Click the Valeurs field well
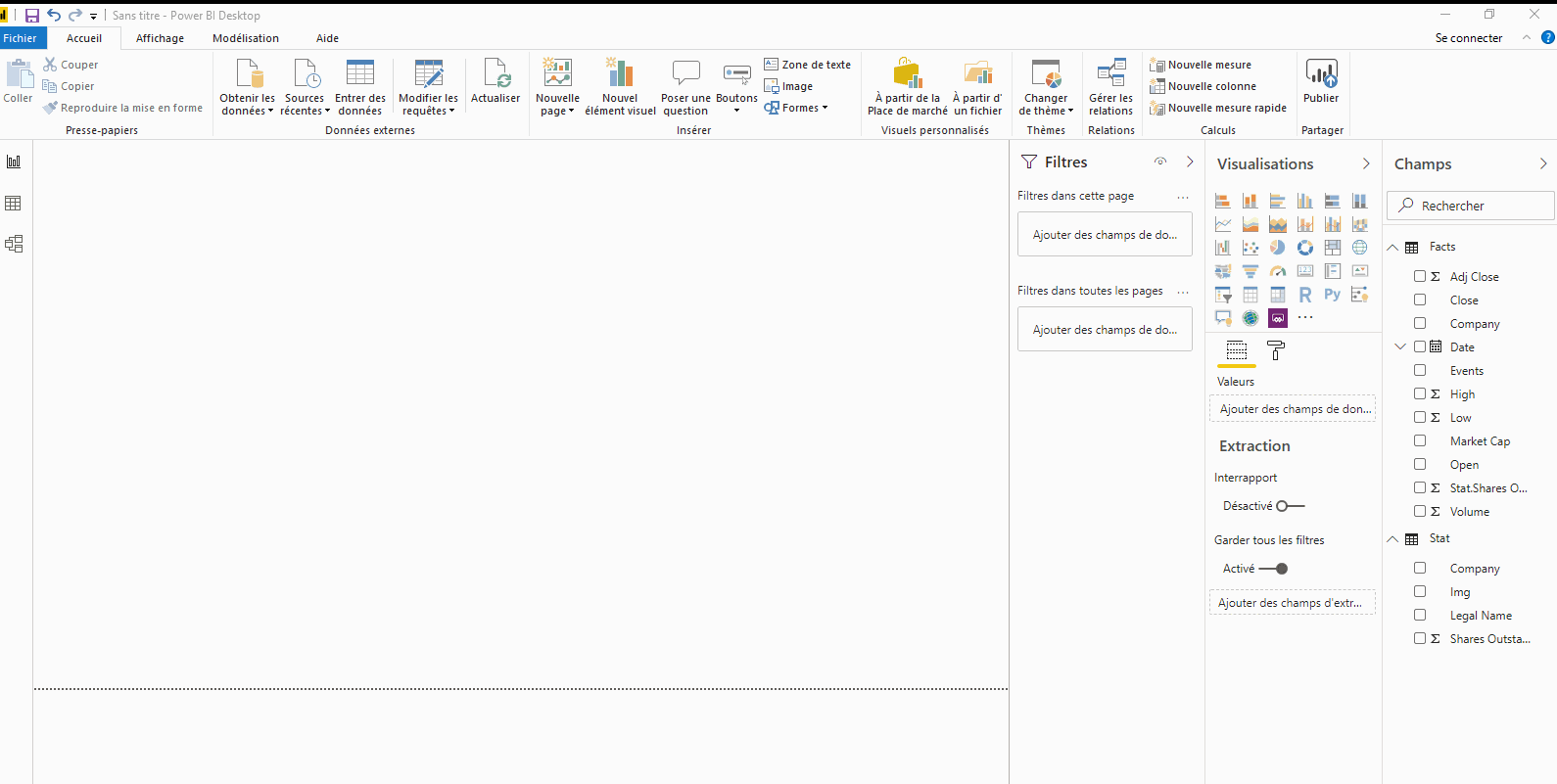The width and height of the screenshot is (1557, 784). click(1293, 409)
